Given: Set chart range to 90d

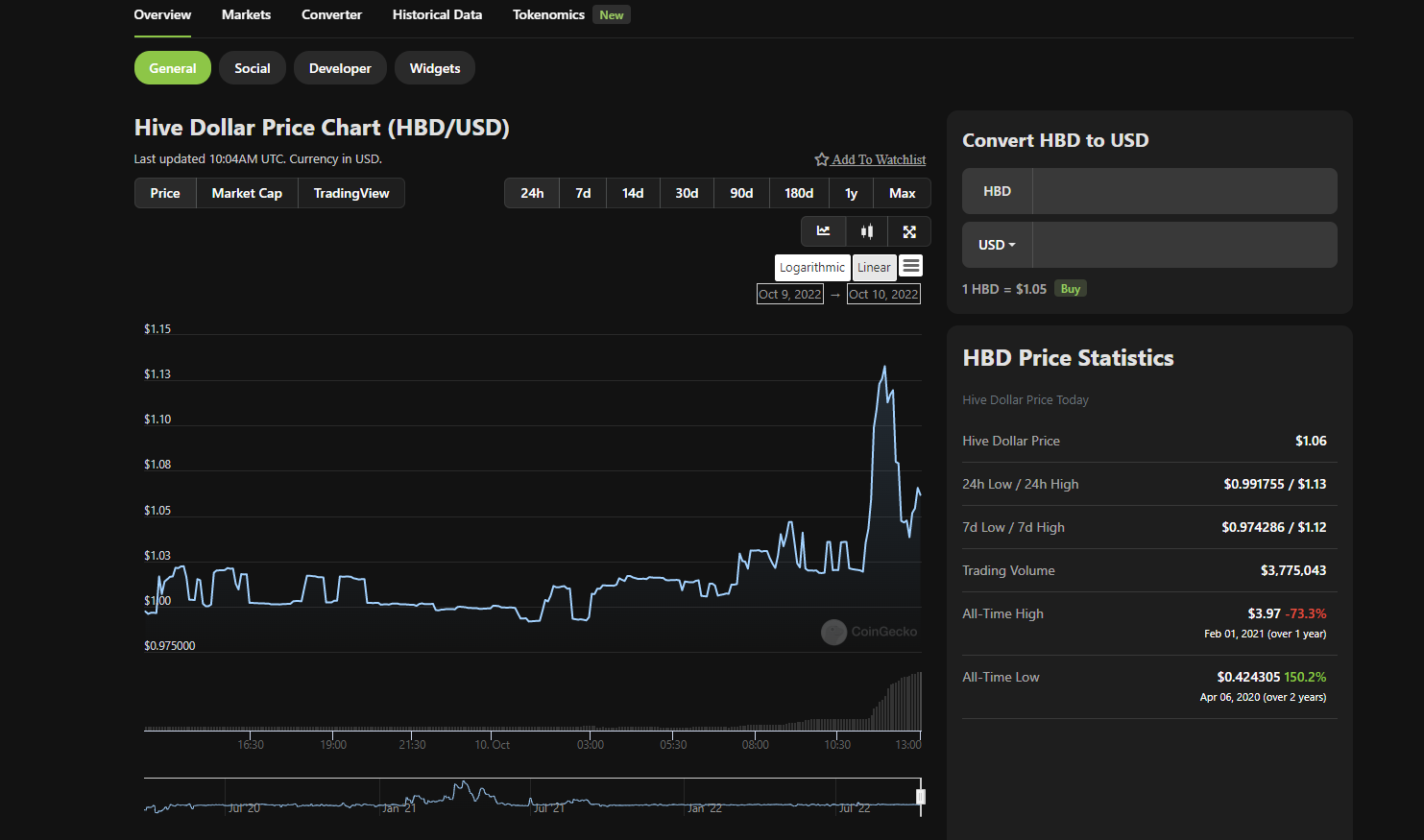Looking at the screenshot, I should [x=741, y=193].
